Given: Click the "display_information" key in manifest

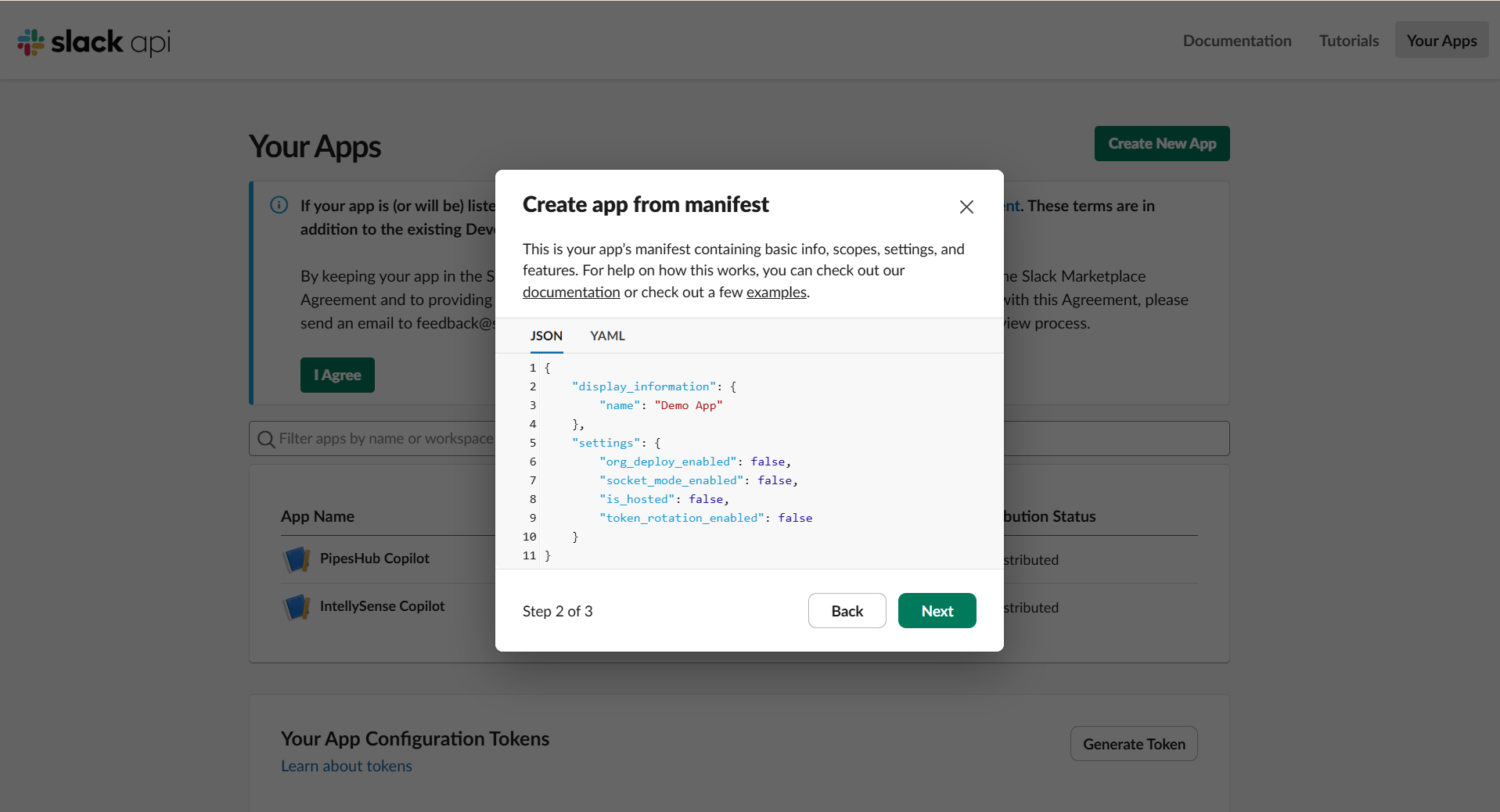Looking at the screenshot, I should [644, 386].
